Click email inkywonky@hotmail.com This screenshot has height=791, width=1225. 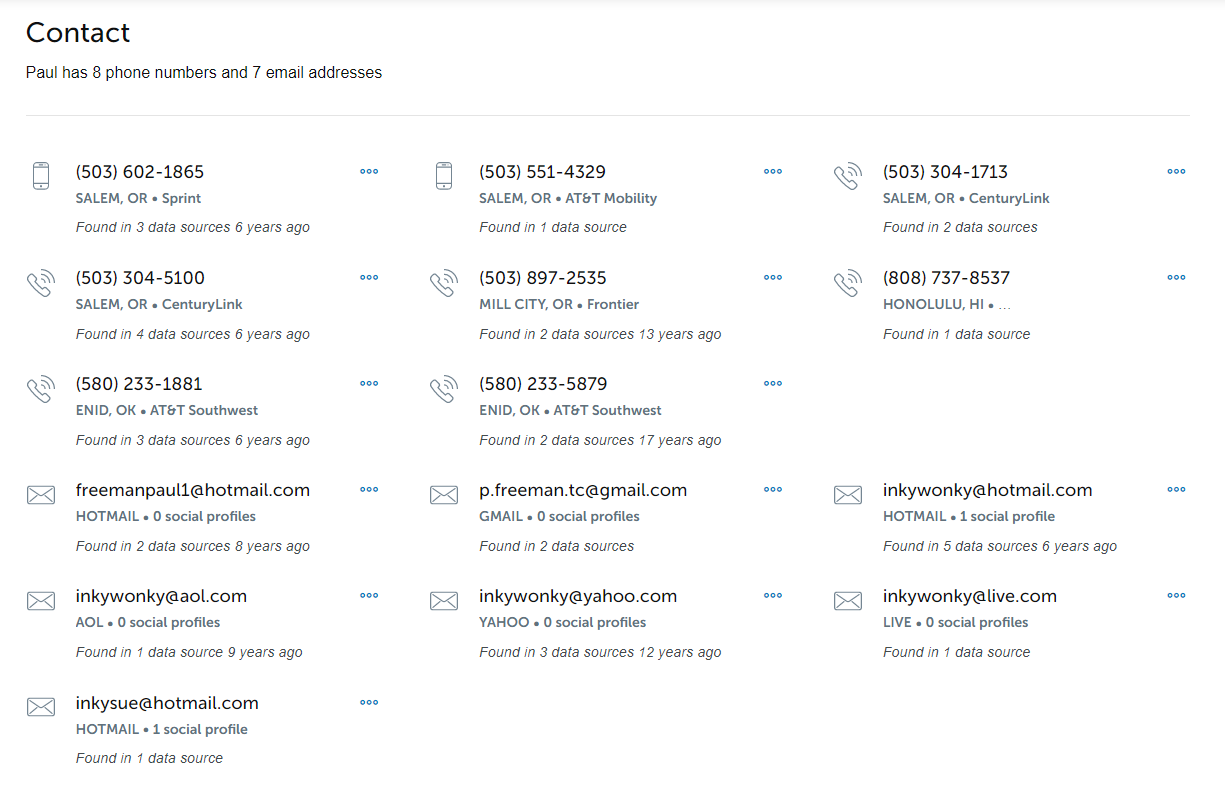pos(987,490)
